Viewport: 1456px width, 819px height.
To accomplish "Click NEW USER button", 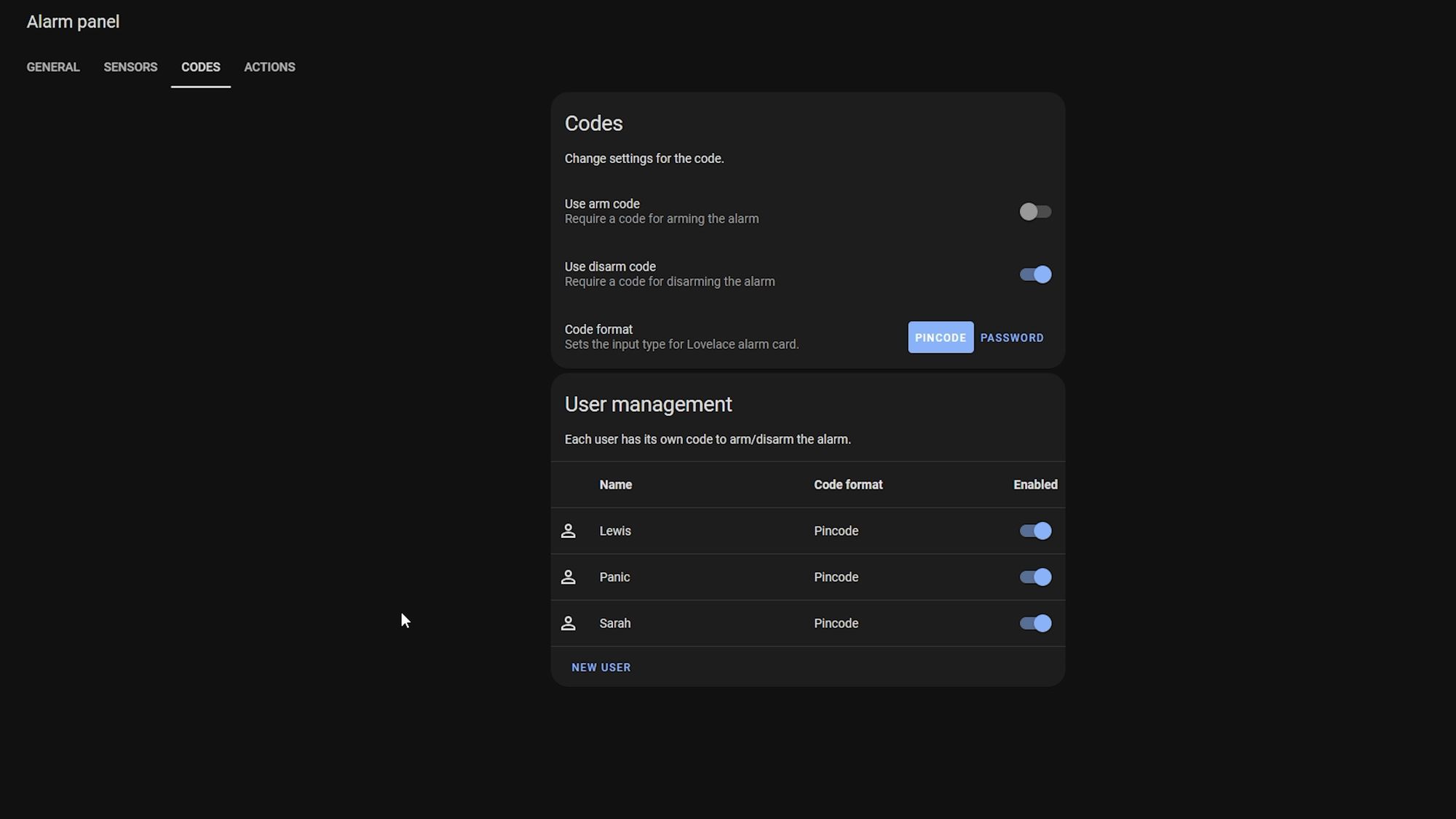I will tap(601, 667).
